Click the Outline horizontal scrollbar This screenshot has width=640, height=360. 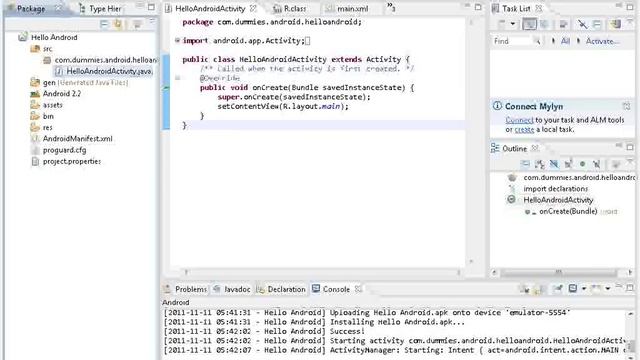click(558, 272)
